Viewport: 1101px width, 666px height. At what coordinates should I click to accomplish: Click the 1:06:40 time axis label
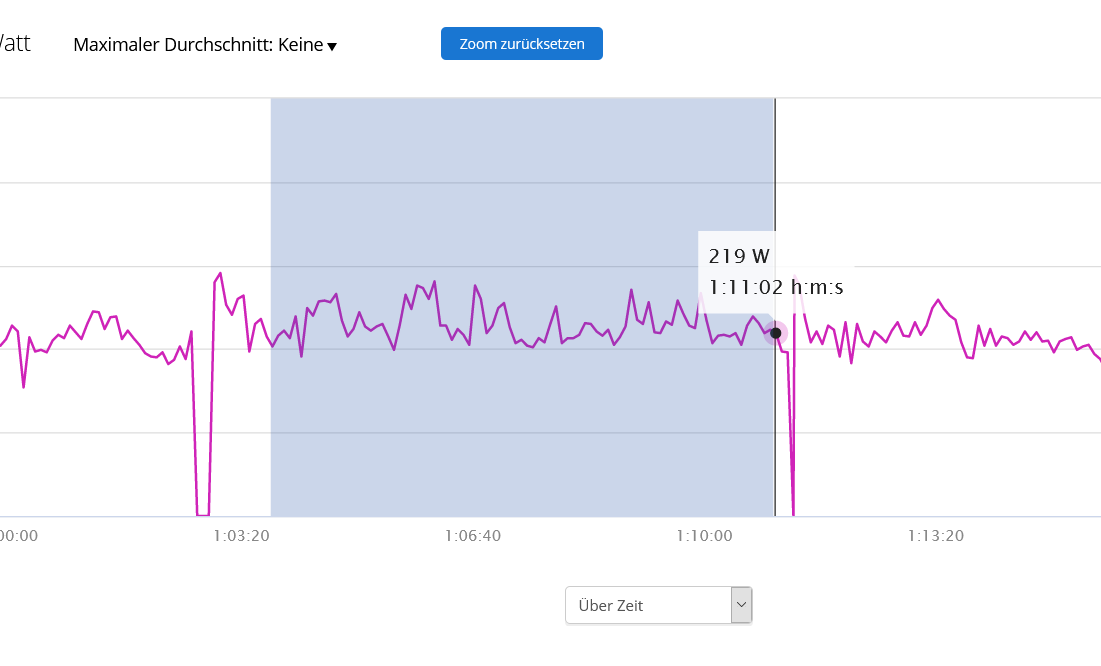473,536
